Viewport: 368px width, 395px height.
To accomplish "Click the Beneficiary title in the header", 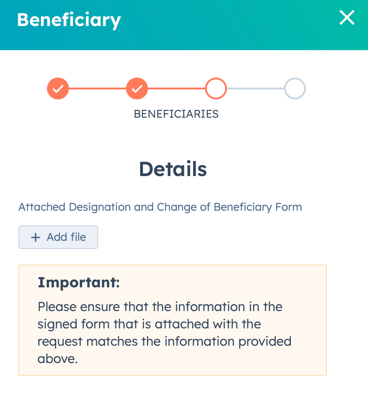I will [x=69, y=20].
